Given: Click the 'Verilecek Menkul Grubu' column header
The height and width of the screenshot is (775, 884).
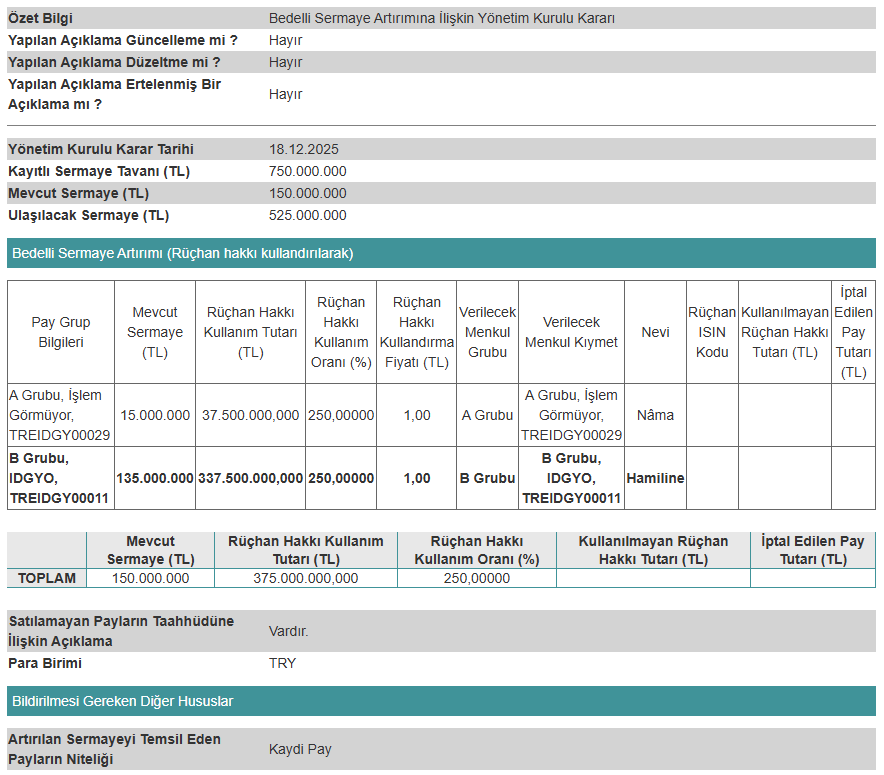Looking at the screenshot, I should (x=487, y=332).
